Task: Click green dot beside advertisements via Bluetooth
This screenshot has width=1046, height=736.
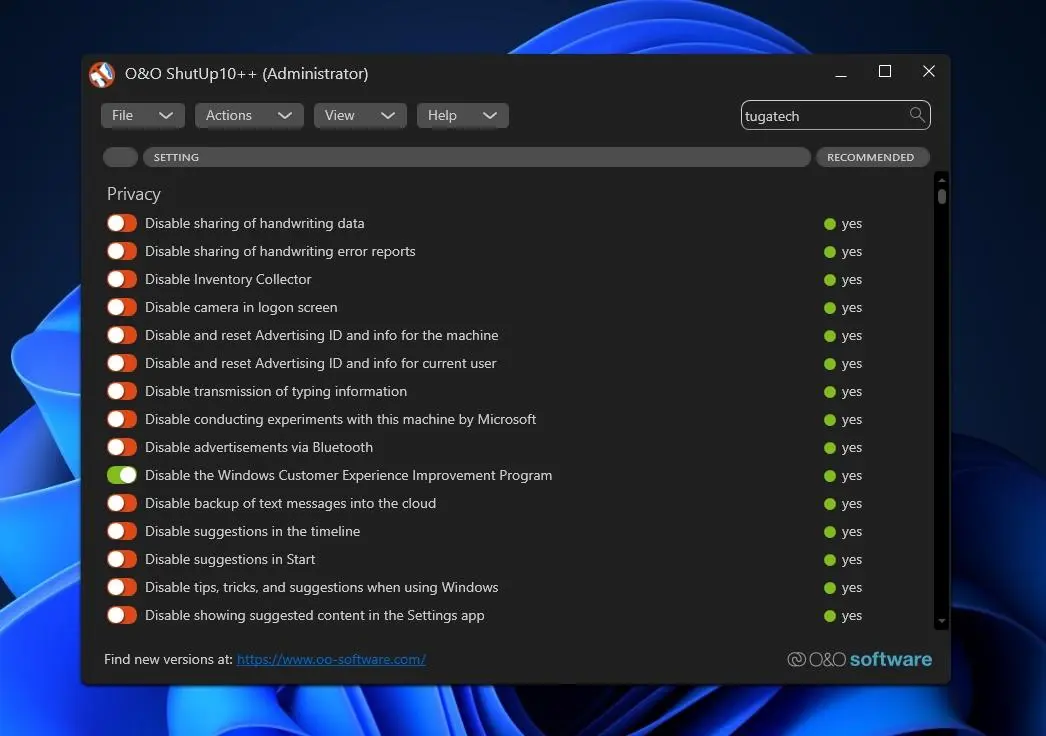Action: click(830, 448)
